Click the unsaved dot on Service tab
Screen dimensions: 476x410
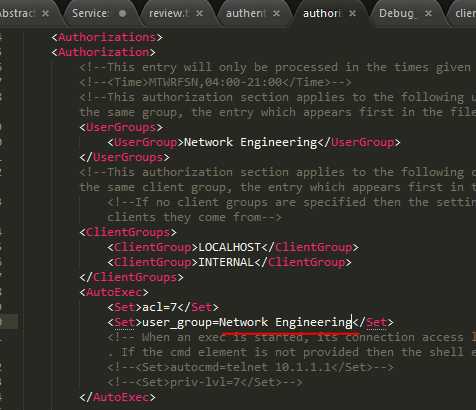(x=122, y=13)
